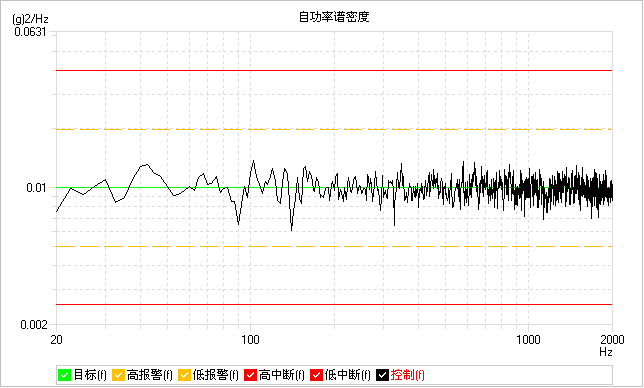Image resolution: width=644 pixels, height=388 pixels.
Task: Toggle the 高中断(f) high abort checkbox
Action: [251, 375]
